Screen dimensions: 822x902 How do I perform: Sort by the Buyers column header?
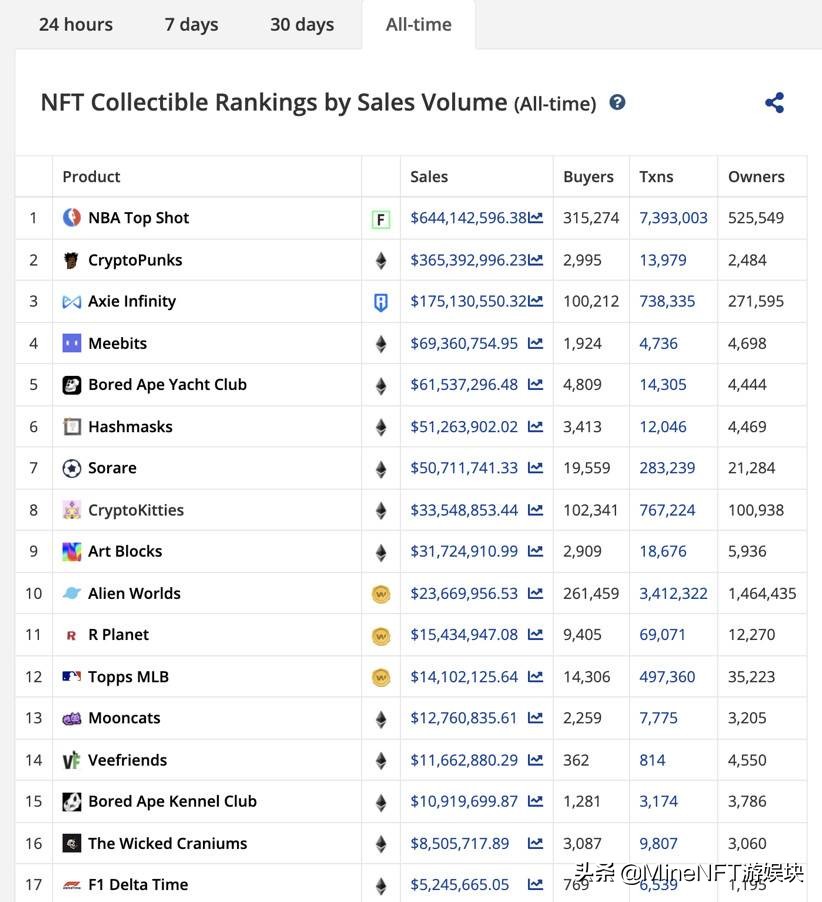pos(588,177)
